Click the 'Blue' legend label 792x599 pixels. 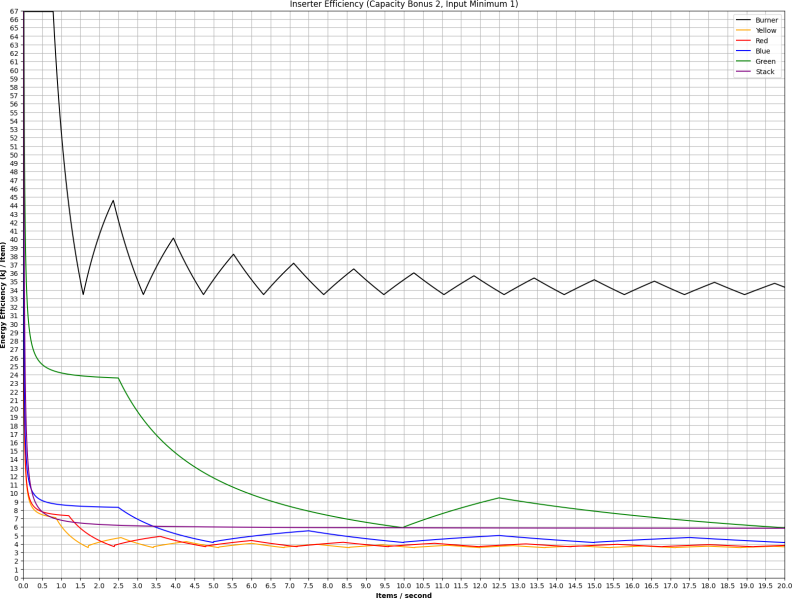click(763, 51)
